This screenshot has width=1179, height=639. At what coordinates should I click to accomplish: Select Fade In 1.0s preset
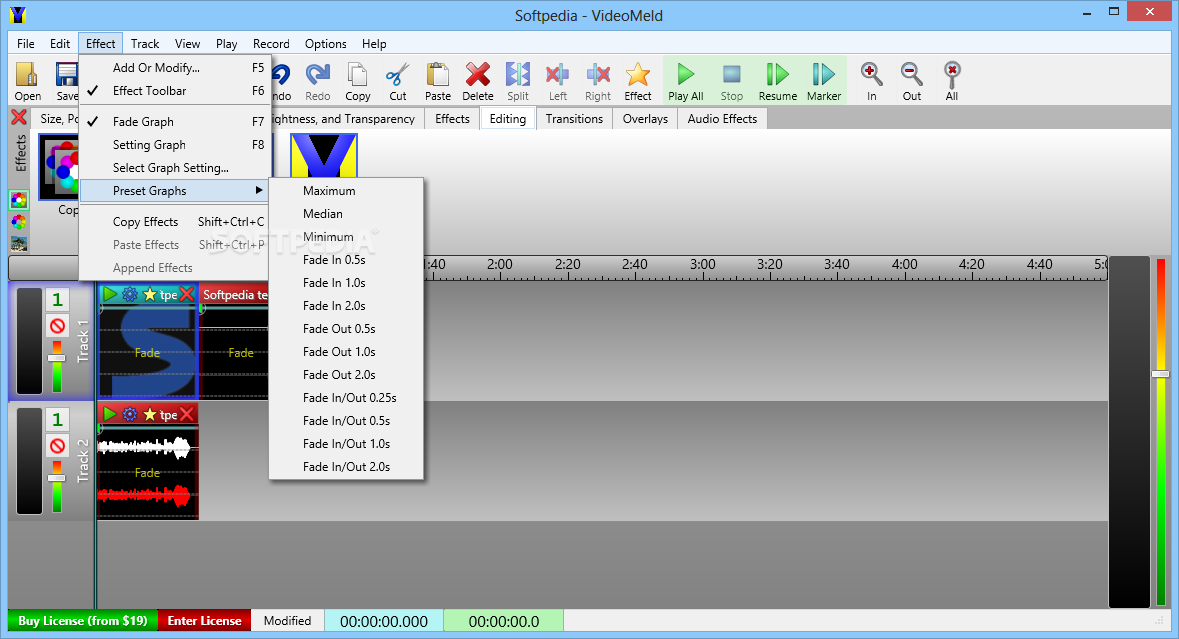click(347, 283)
